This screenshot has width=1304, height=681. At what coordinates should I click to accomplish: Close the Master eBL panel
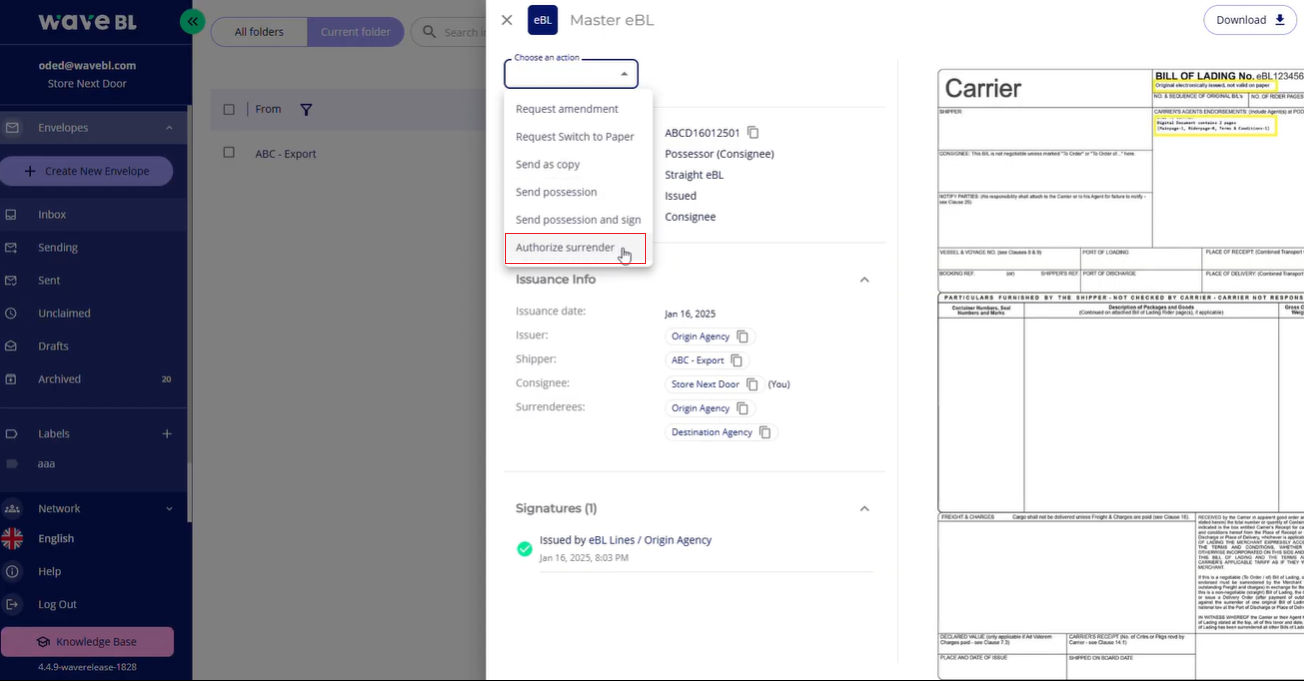[x=507, y=20]
